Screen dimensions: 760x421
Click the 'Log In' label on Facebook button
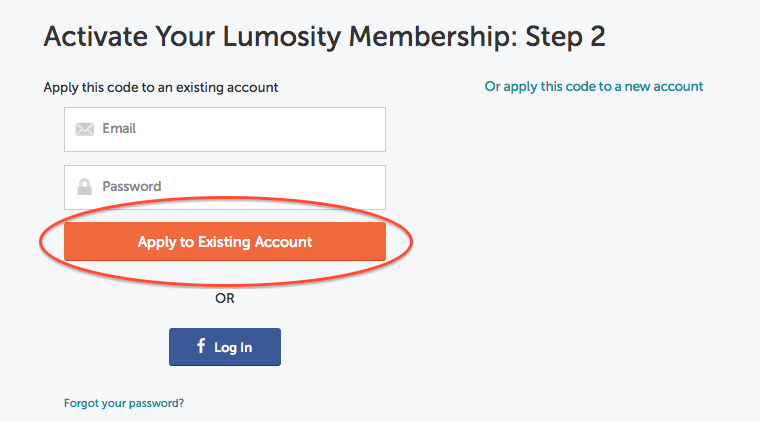point(233,347)
